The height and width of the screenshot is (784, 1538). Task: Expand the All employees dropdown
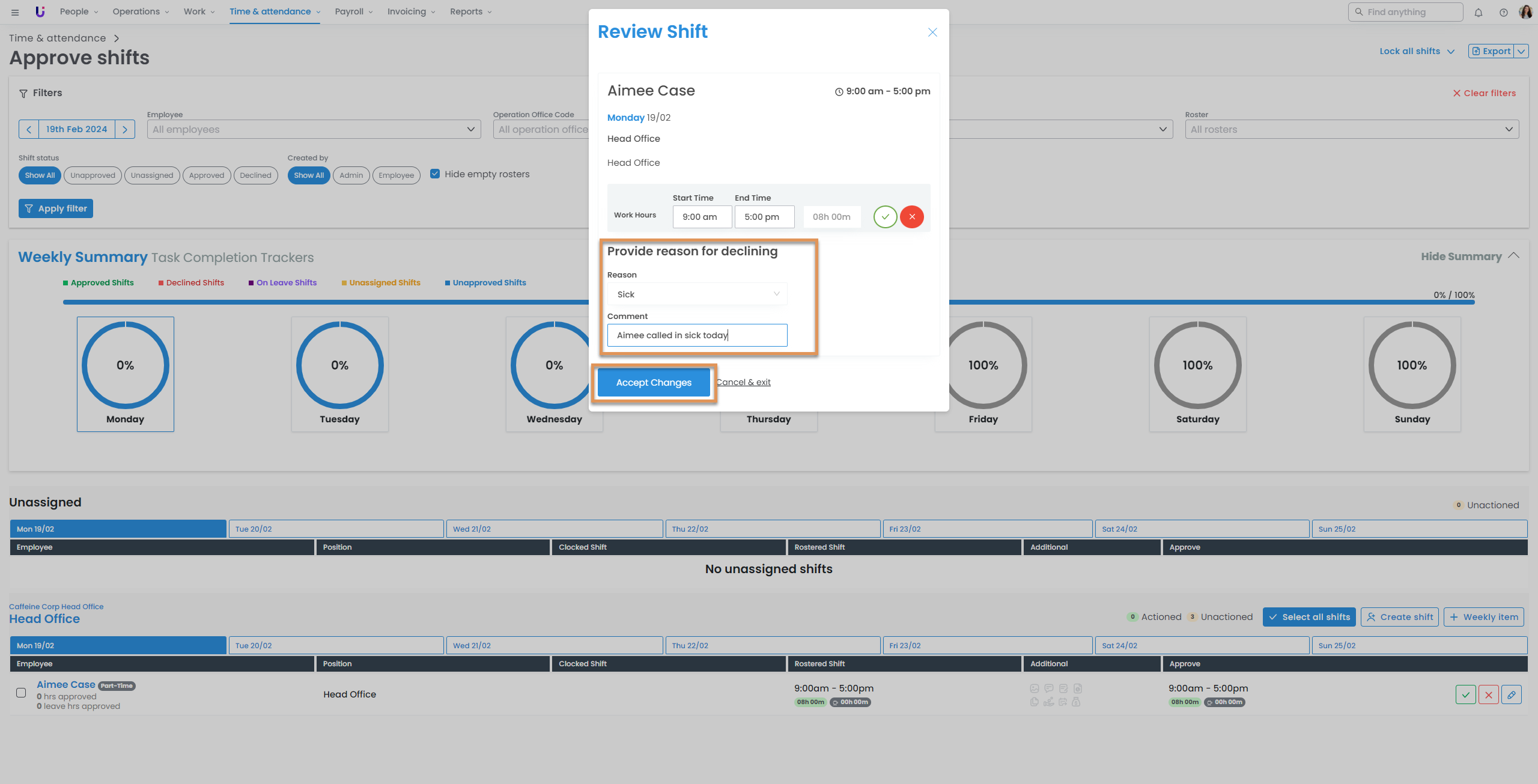point(314,129)
